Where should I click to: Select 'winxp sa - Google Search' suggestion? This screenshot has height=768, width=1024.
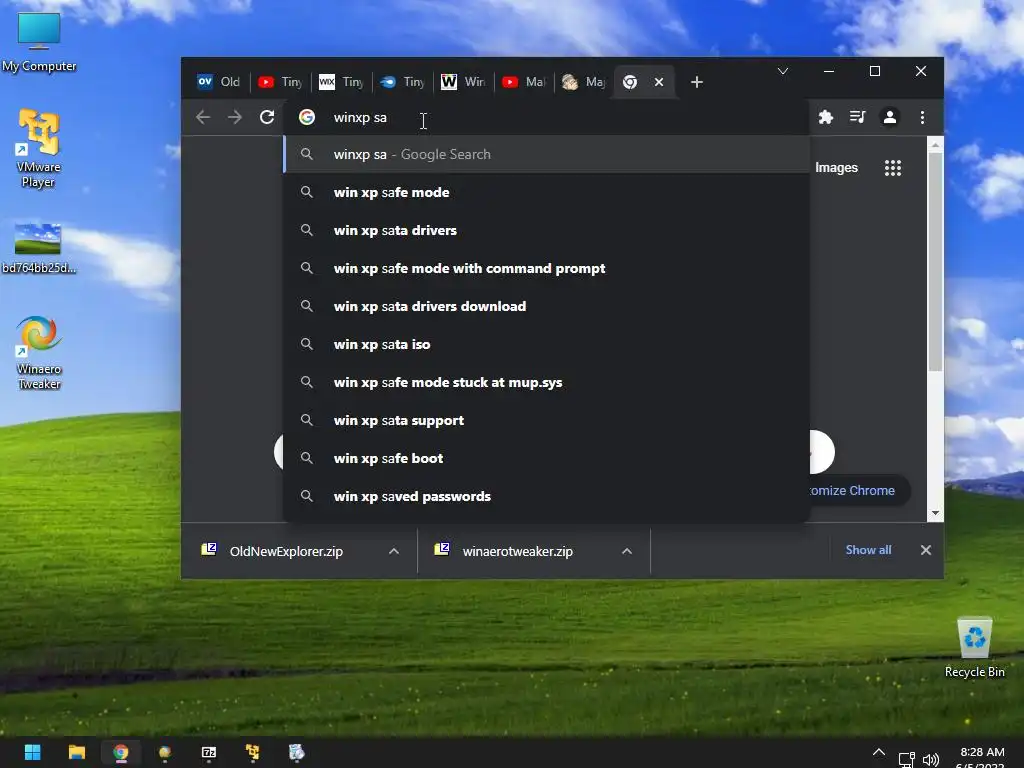coord(547,154)
